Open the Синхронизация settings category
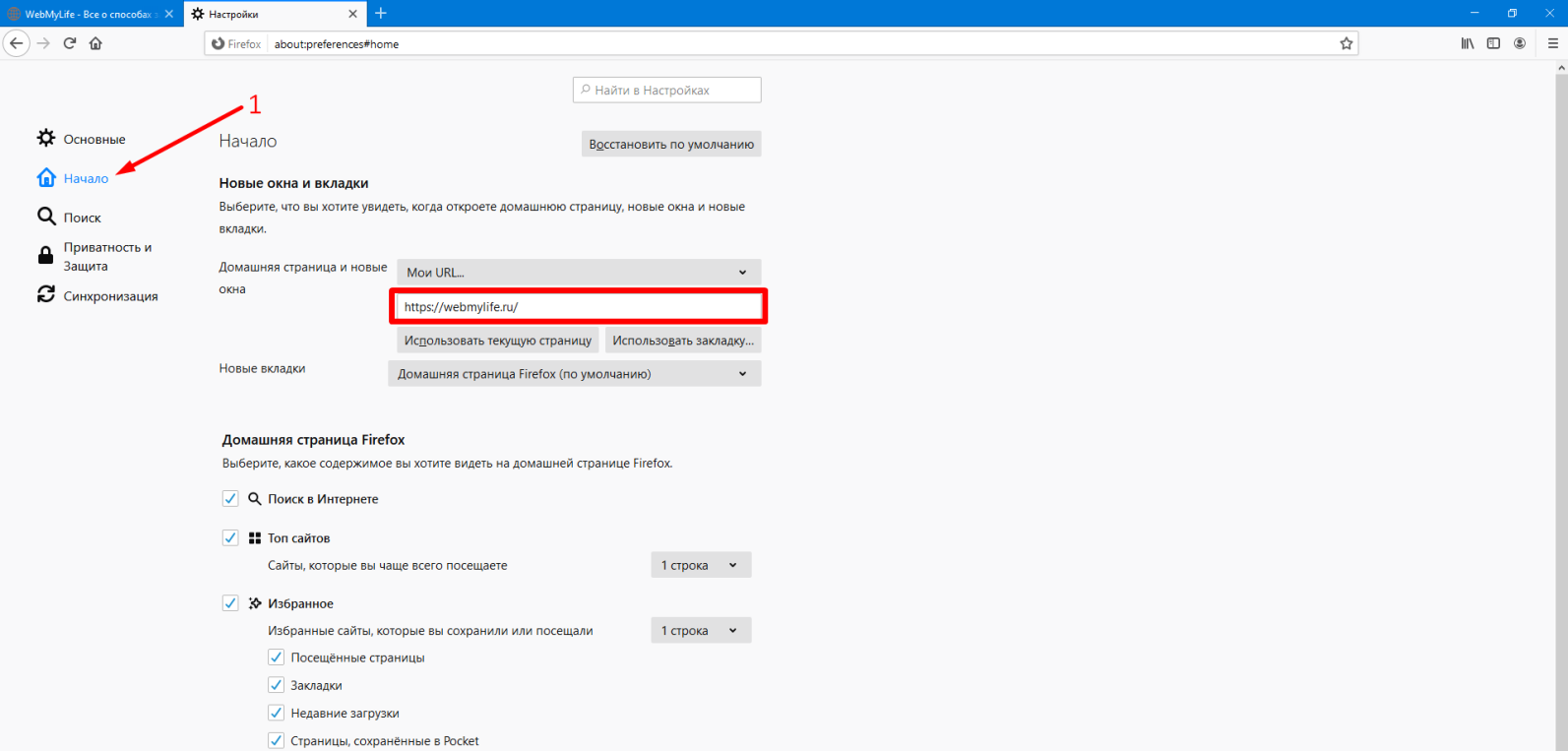 coord(110,296)
